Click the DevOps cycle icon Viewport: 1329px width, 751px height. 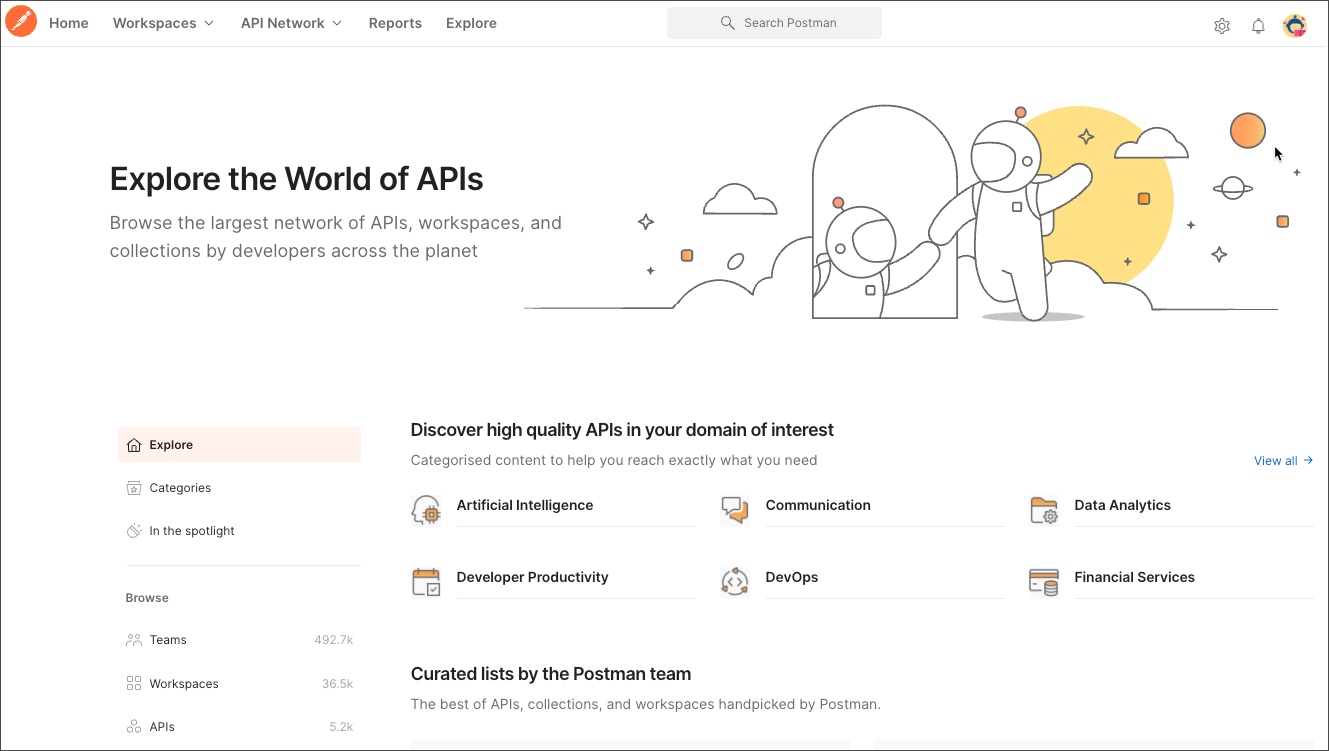735,582
